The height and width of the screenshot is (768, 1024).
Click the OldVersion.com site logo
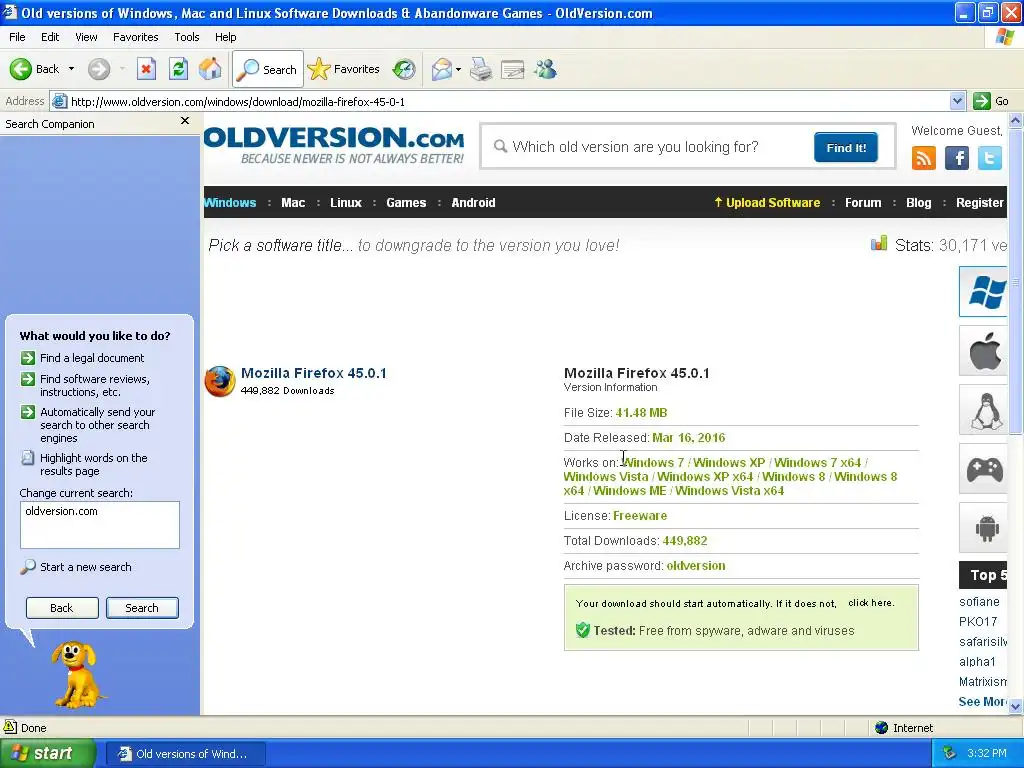[x=334, y=145]
